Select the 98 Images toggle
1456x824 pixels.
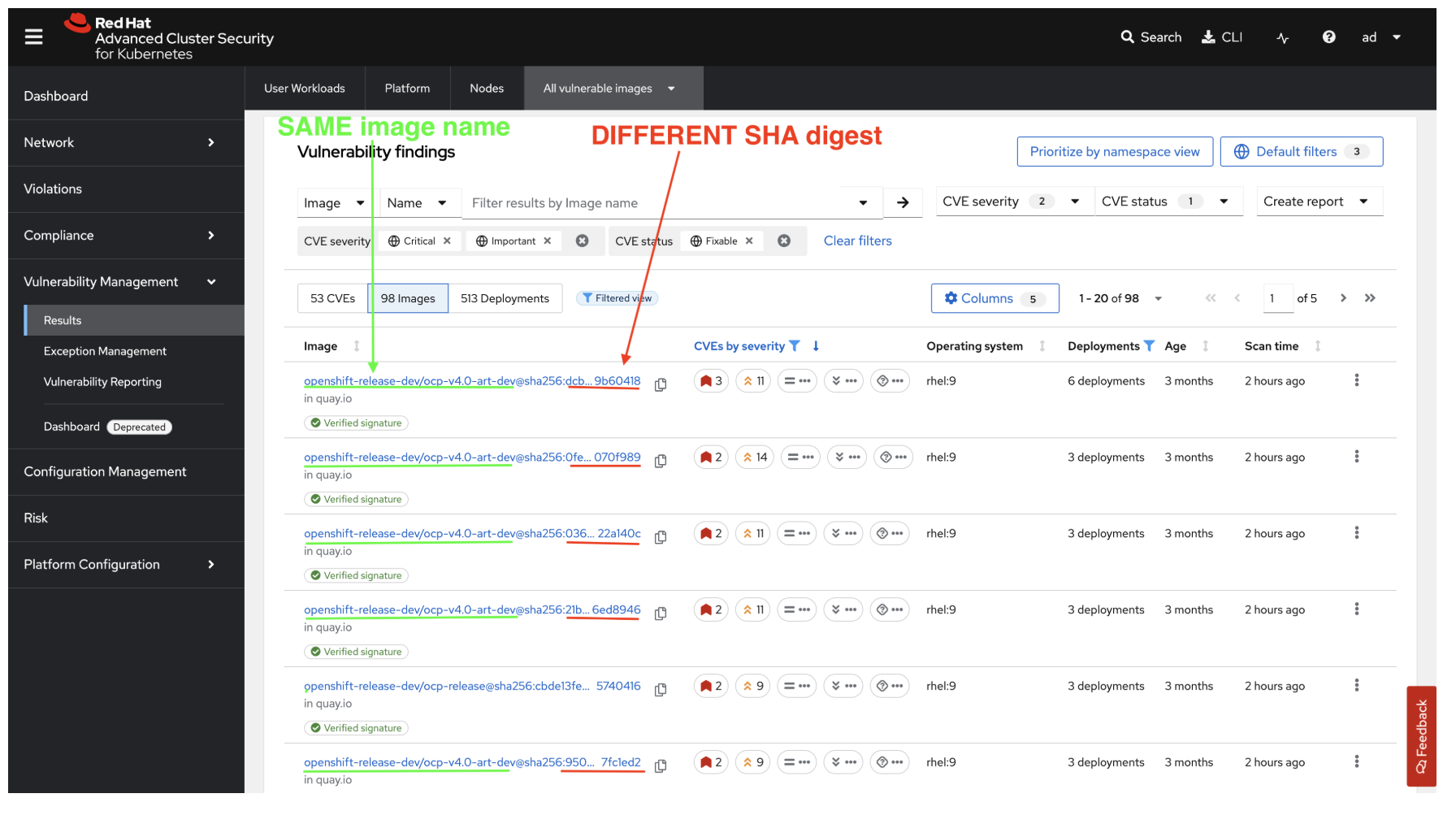coord(408,298)
